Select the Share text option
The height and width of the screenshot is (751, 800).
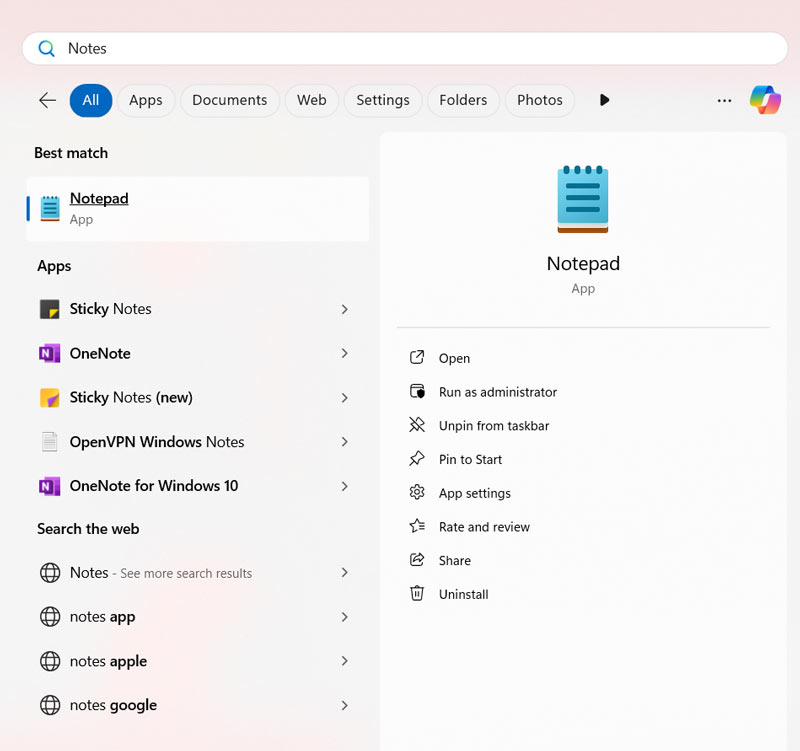tap(455, 560)
